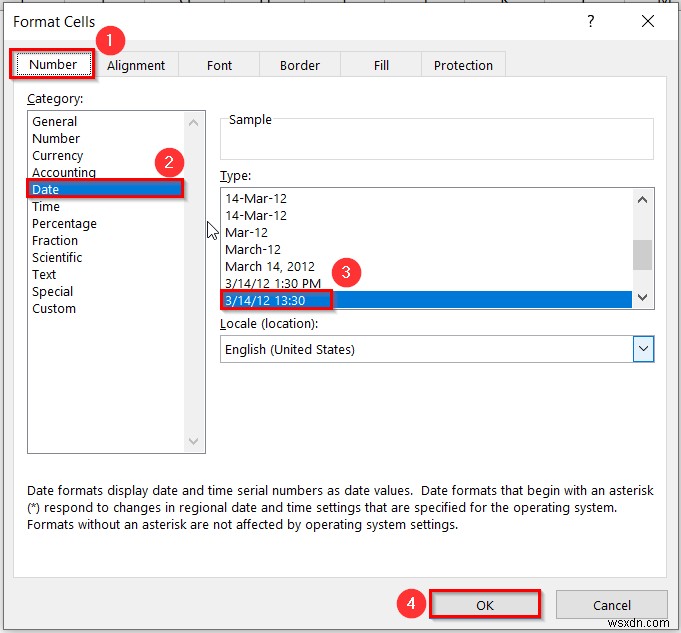Click the Category list scroll-down arrow
This screenshot has width=681, height=633.
pyautogui.click(x=194, y=441)
